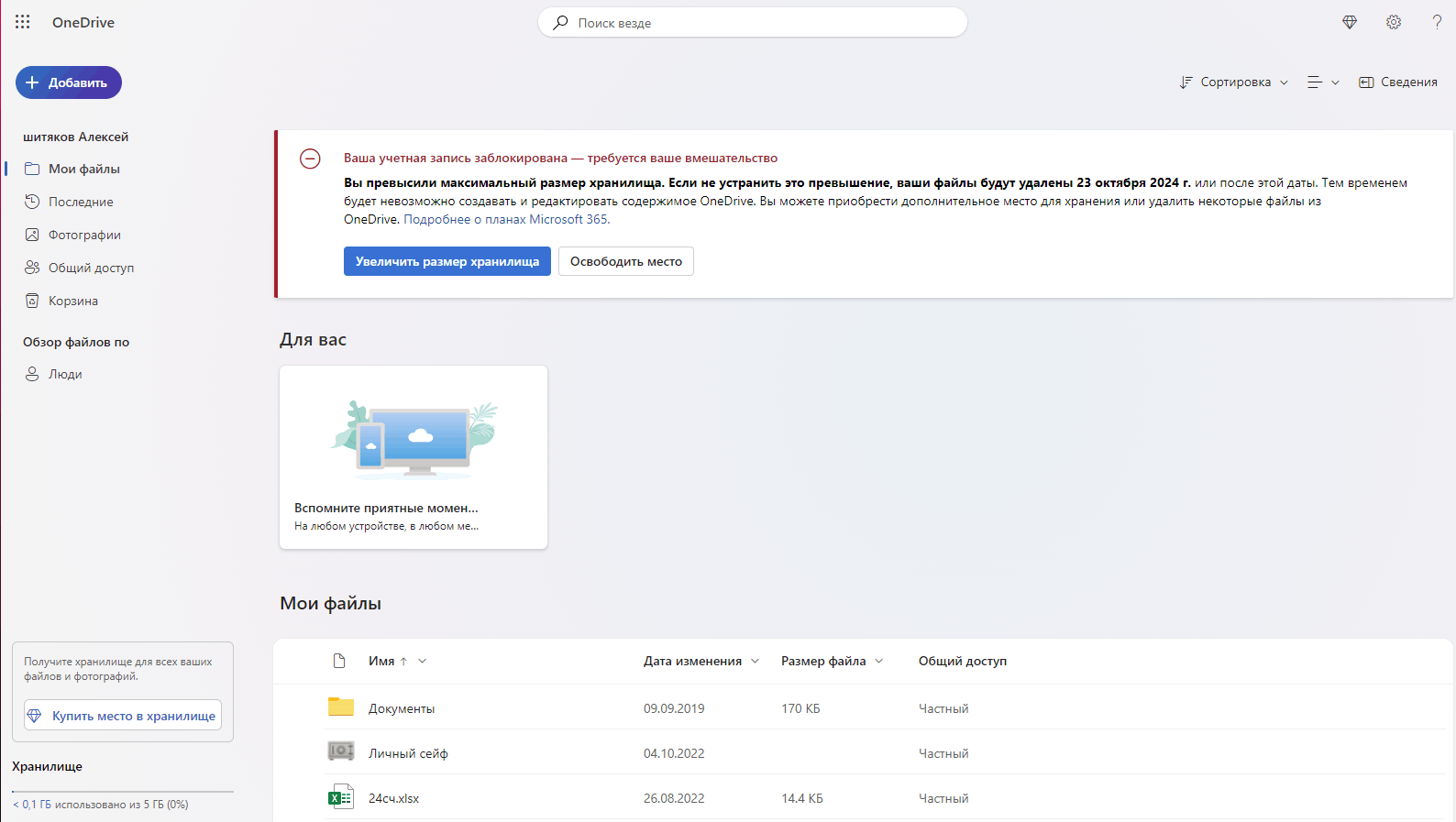Open Мои файлы in the sidebar

(x=84, y=169)
